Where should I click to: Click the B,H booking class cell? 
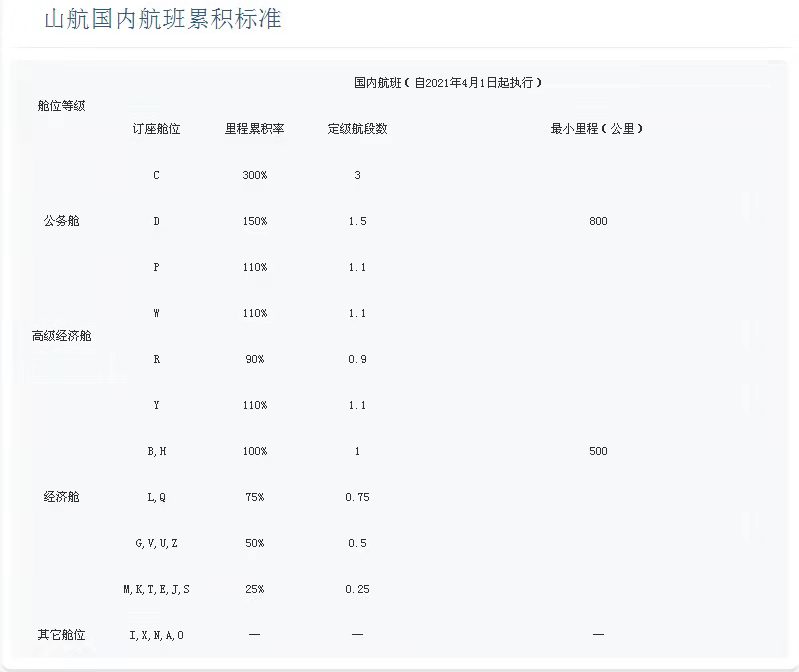[156, 451]
